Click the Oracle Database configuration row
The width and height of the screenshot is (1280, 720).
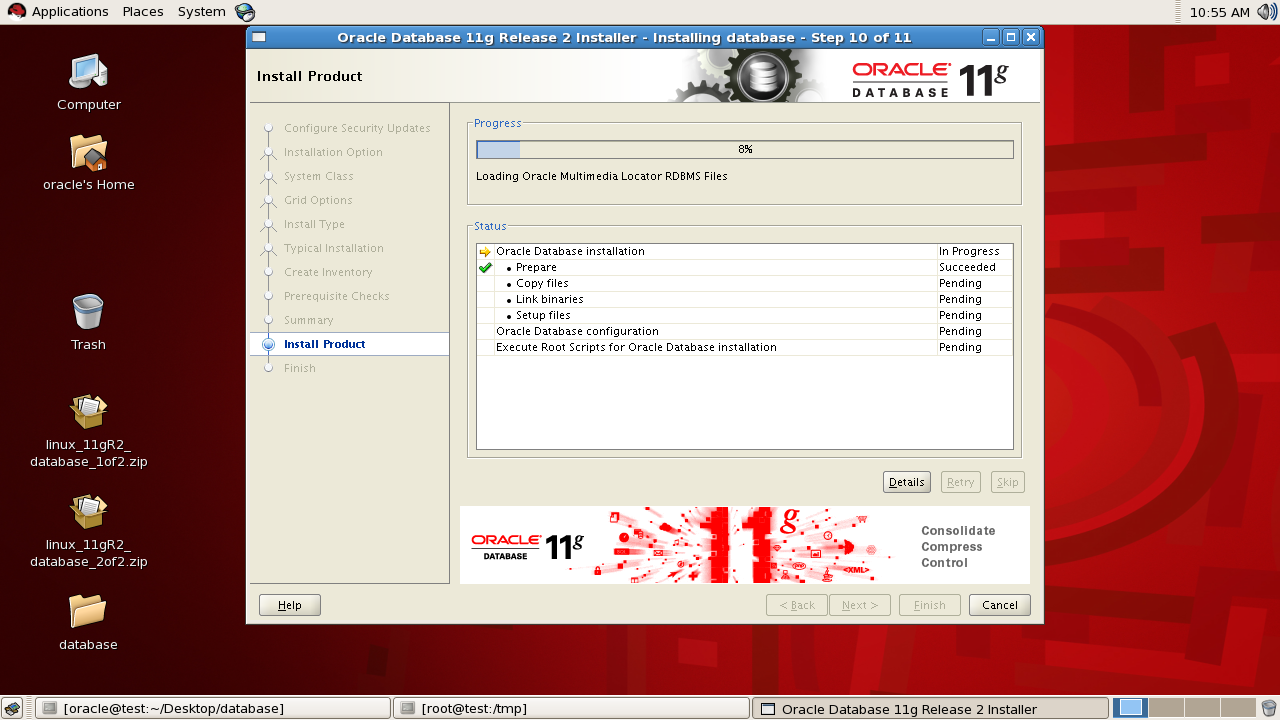pyautogui.click(x=745, y=332)
